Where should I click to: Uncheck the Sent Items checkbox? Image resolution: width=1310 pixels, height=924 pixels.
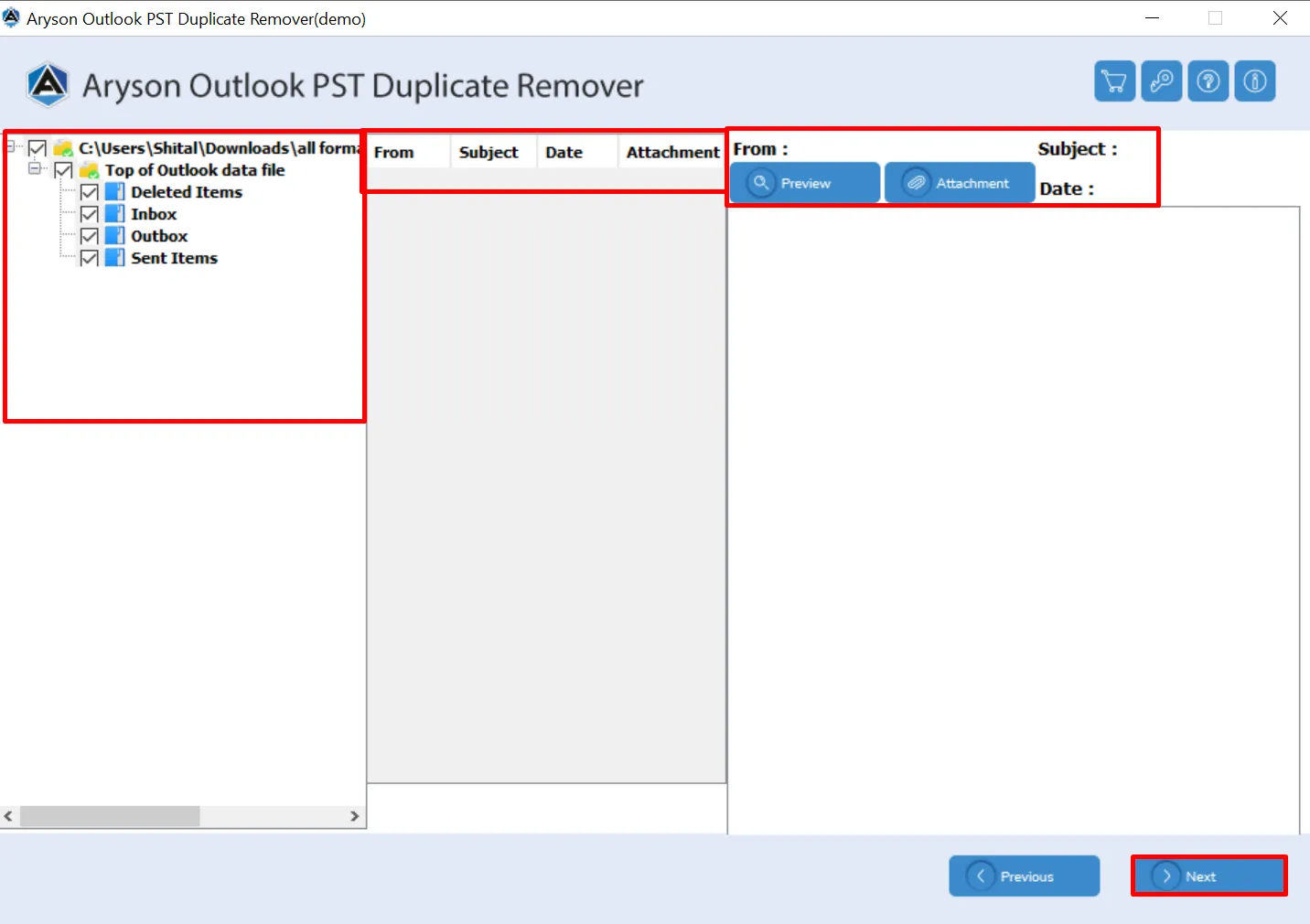[x=89, y=258]
